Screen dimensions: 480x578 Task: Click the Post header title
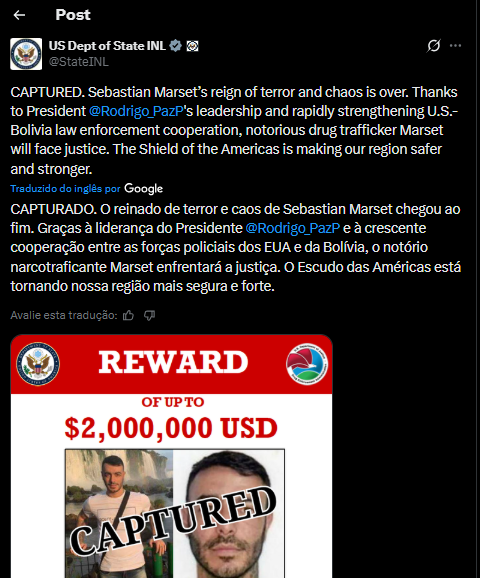point(73,15)
